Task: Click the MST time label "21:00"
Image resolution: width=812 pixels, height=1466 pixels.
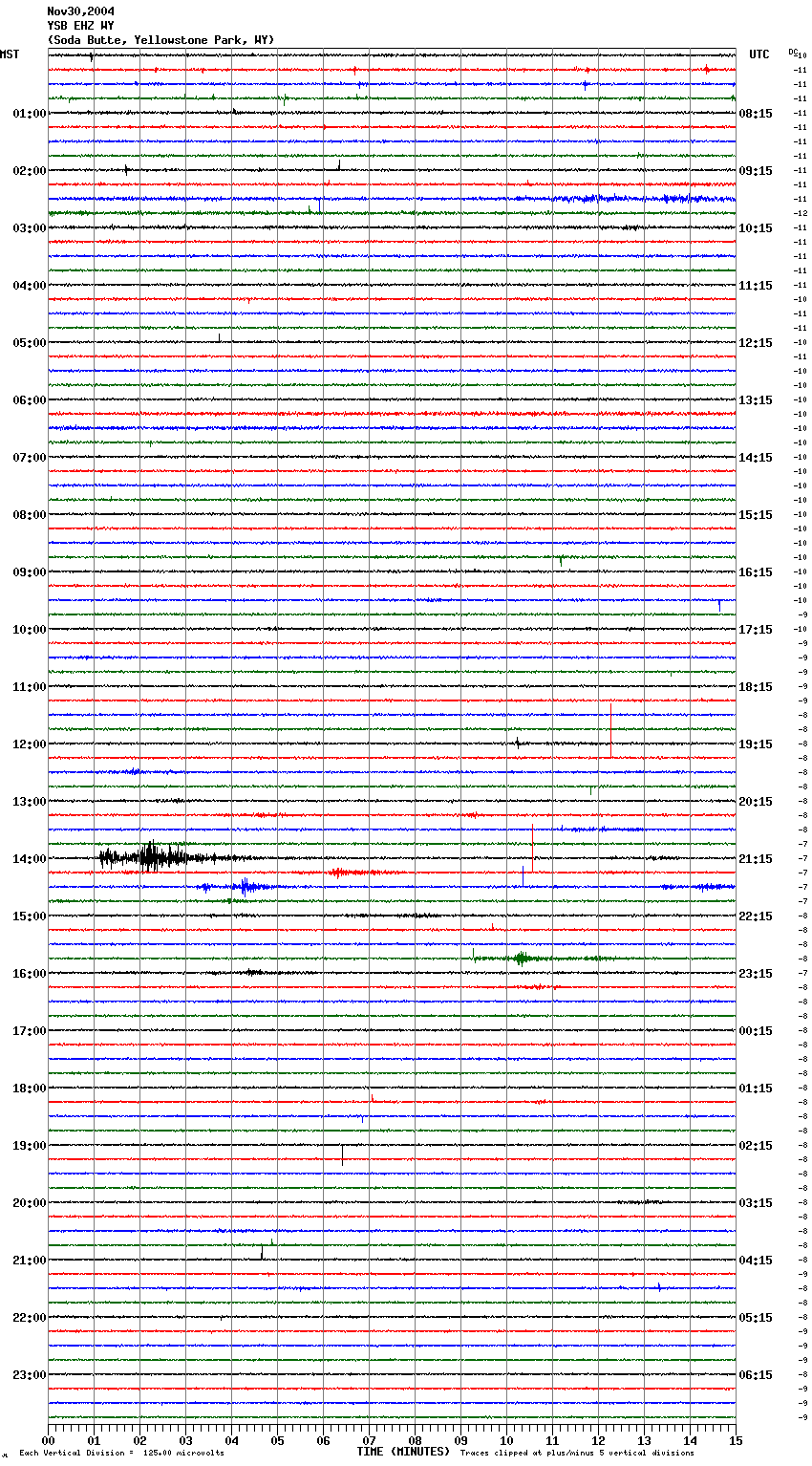Action: click(x=30, y=1261)
